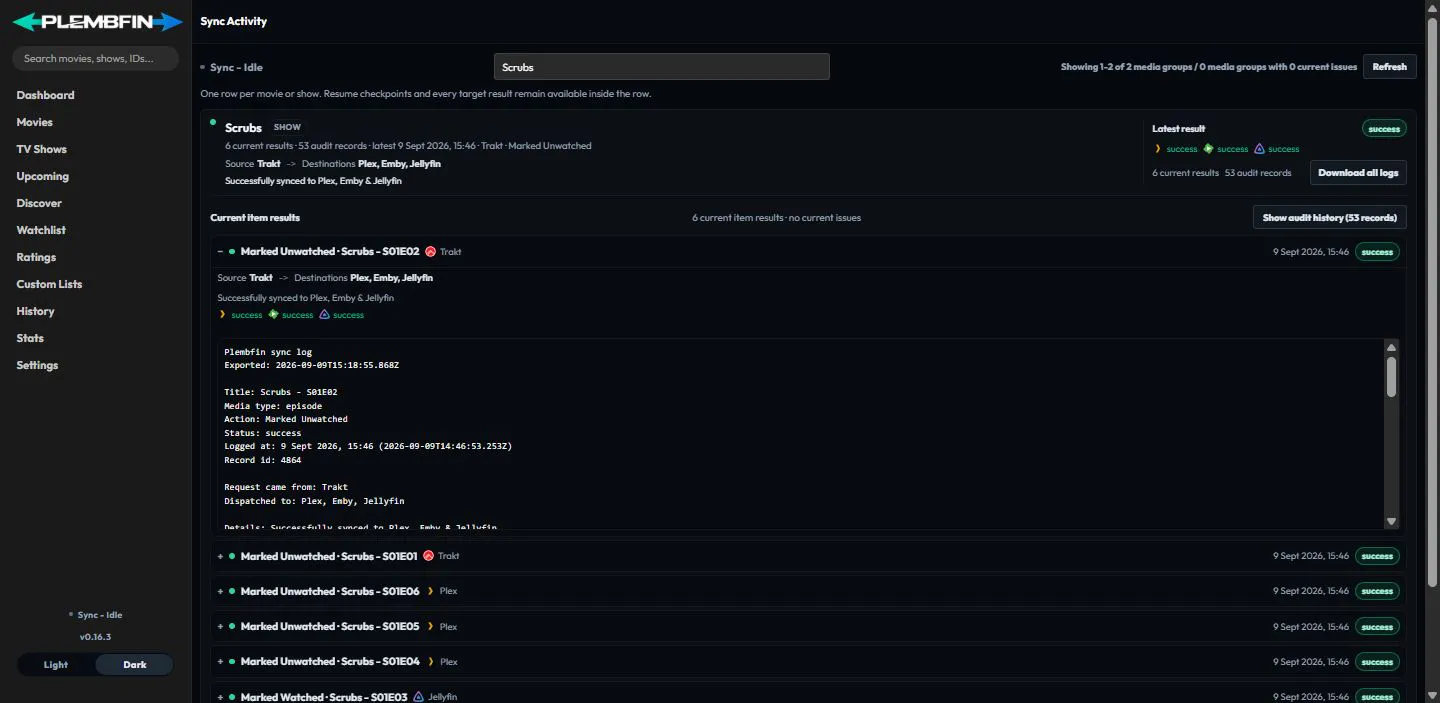Open Ratings in the sidebar
Screen dimensions: 1440x703
point(36,257)
